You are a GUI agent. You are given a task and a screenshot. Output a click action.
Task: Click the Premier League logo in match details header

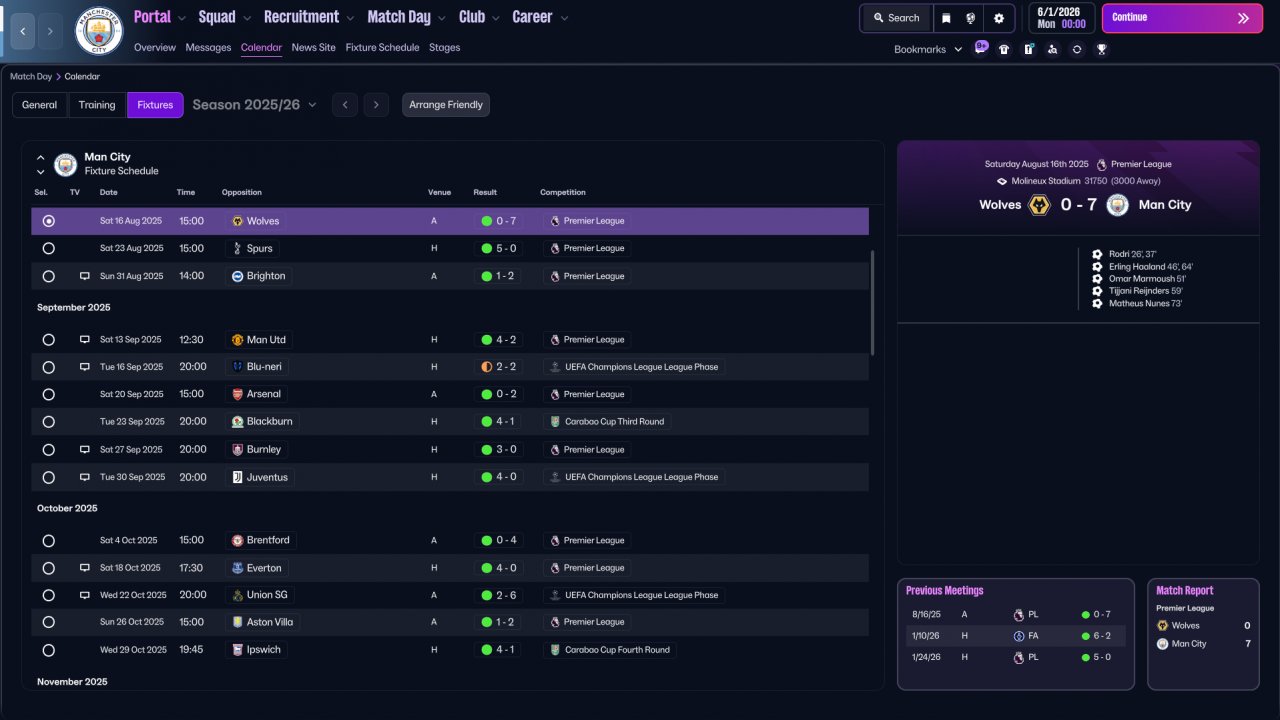click(x=1102, y=164)
